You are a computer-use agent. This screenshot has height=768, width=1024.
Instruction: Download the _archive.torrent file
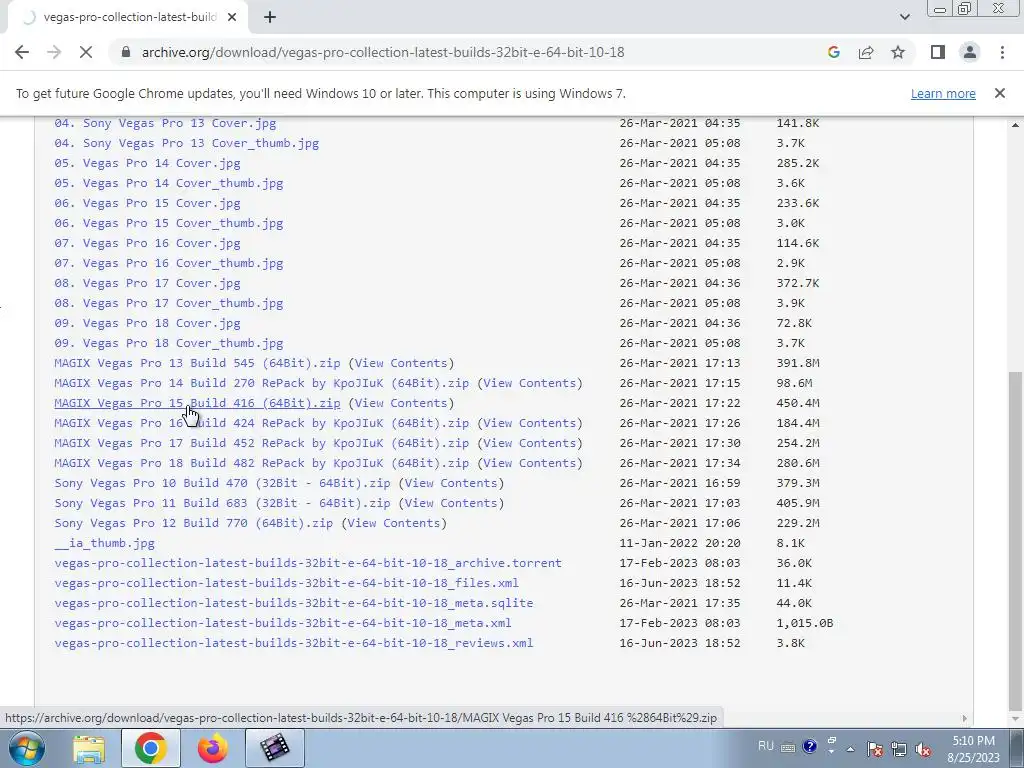coord(308,563)
